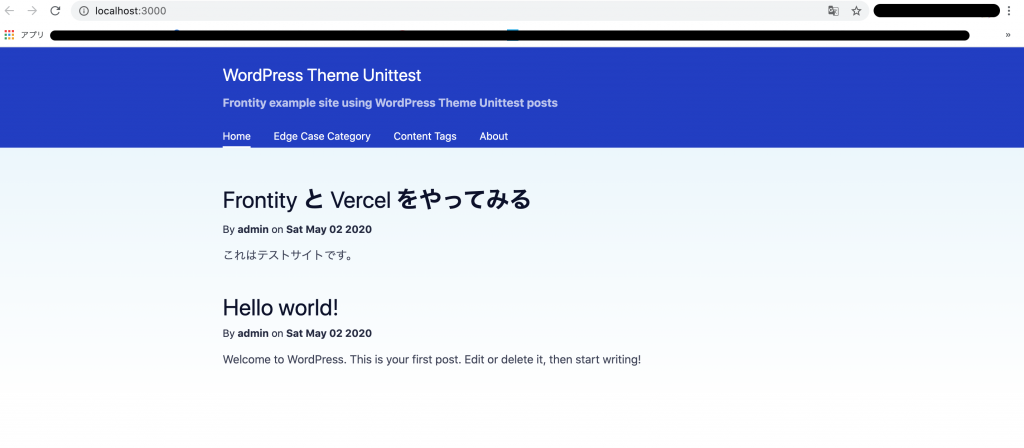Click the Frontity example site tagline
Viewport: 1024px width, 448px height.
click(390, 103)
